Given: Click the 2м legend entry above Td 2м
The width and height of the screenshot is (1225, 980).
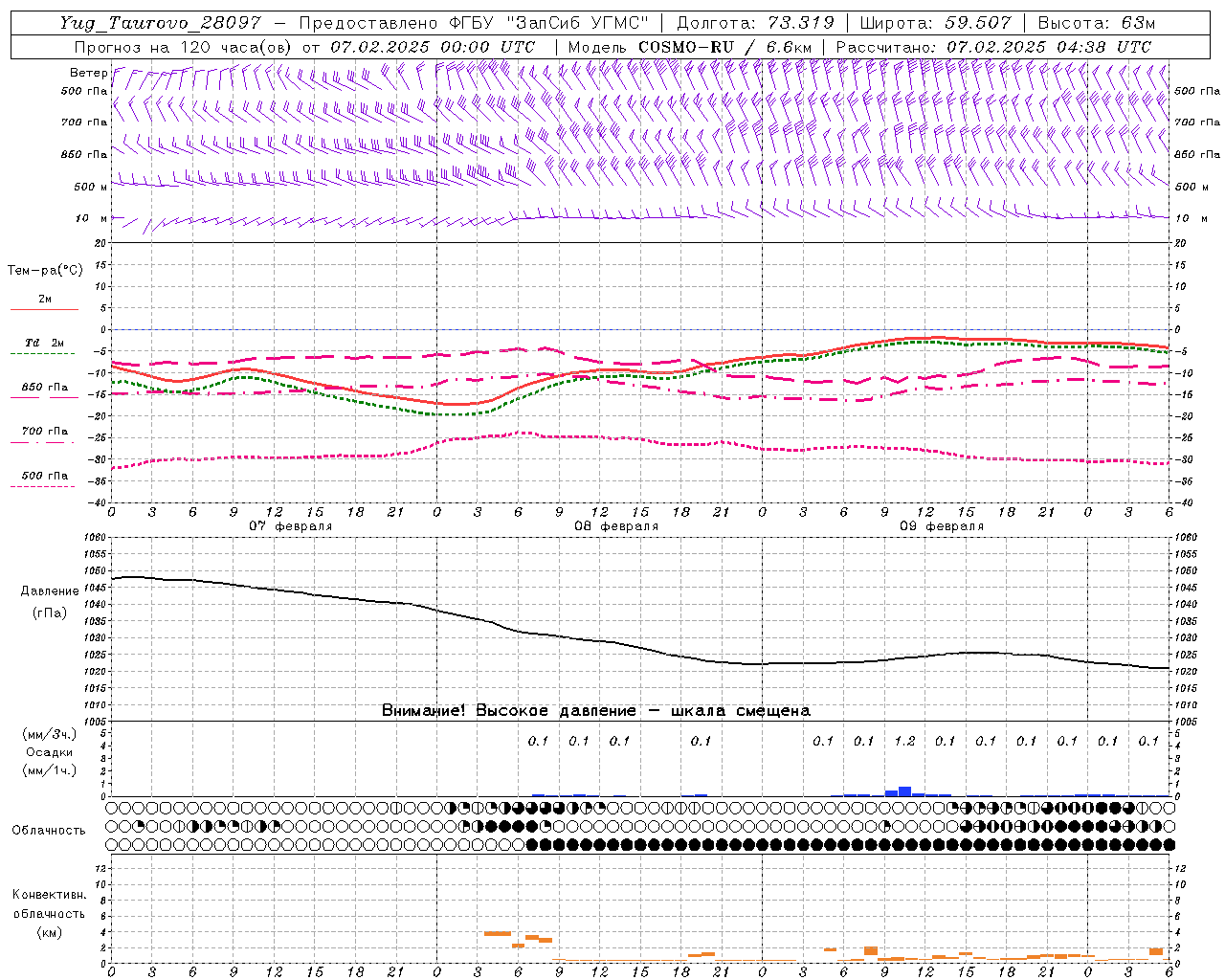Looking at the screenshot, I should pos(45,299).
